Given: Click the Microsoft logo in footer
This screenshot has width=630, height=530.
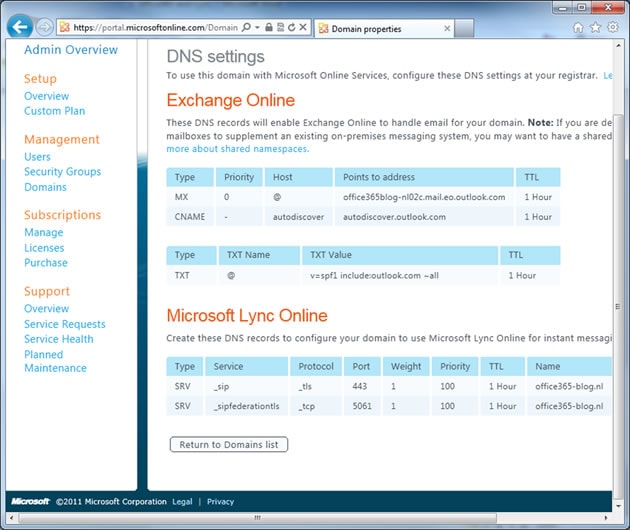Looking at the screenshot, I should (31, 501).
